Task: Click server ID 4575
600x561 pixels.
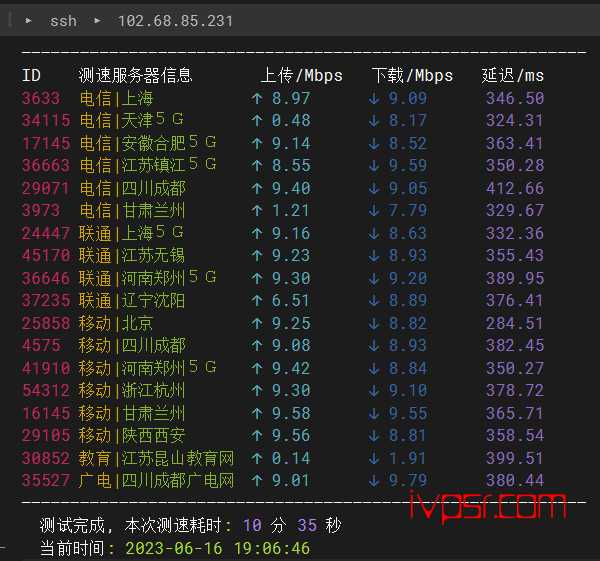Action: pyautogui.click(x=41, y=345)
